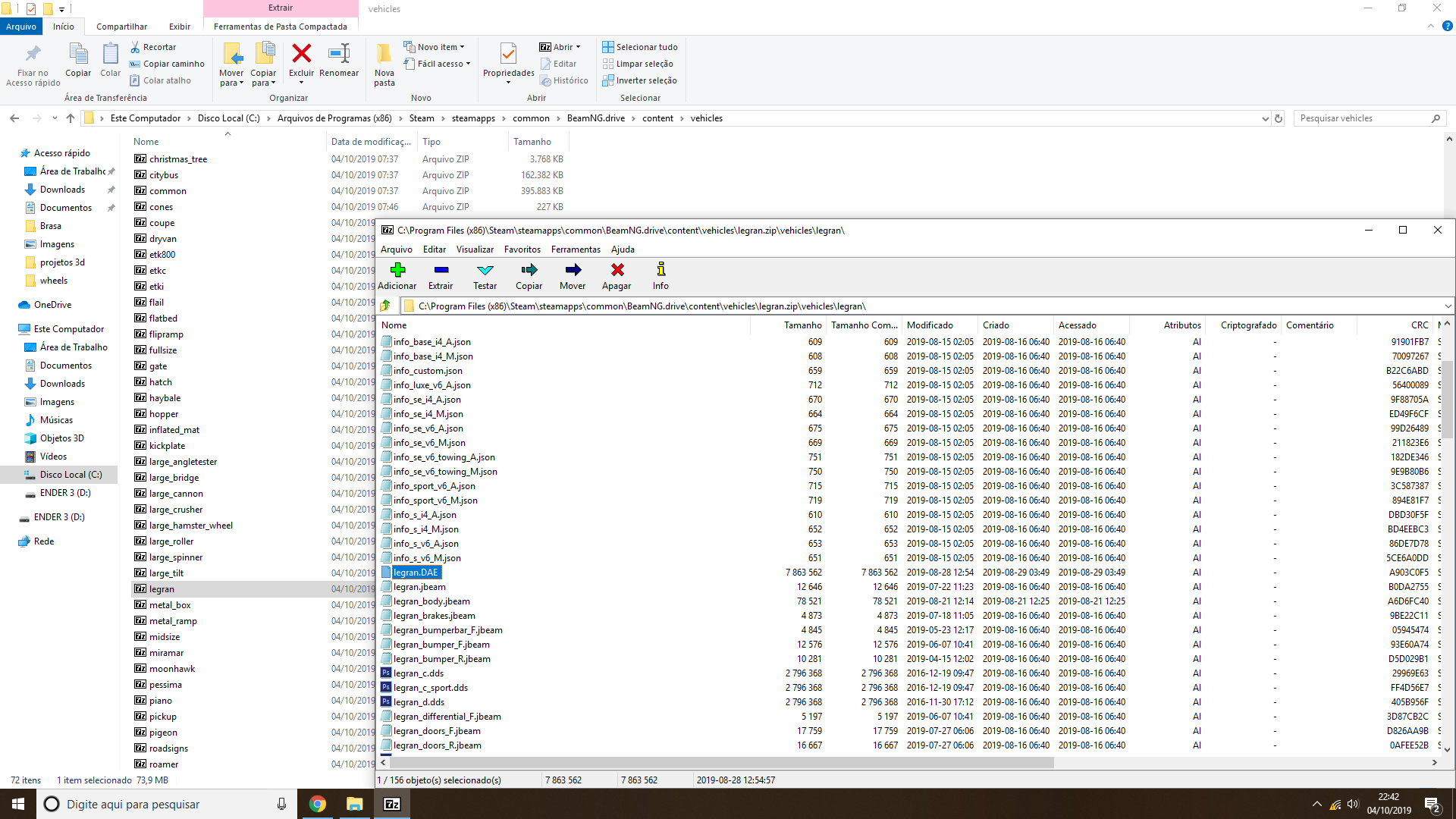Click Mover para in the ribbon
The height and width of the screenshot is (819, 1456).
tap(231, 64)
